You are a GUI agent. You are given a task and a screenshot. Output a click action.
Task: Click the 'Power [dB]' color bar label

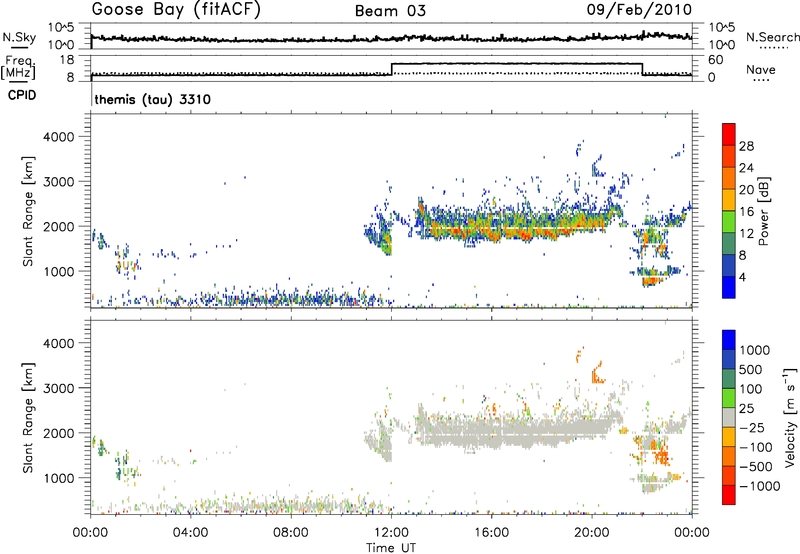point(764,211)
